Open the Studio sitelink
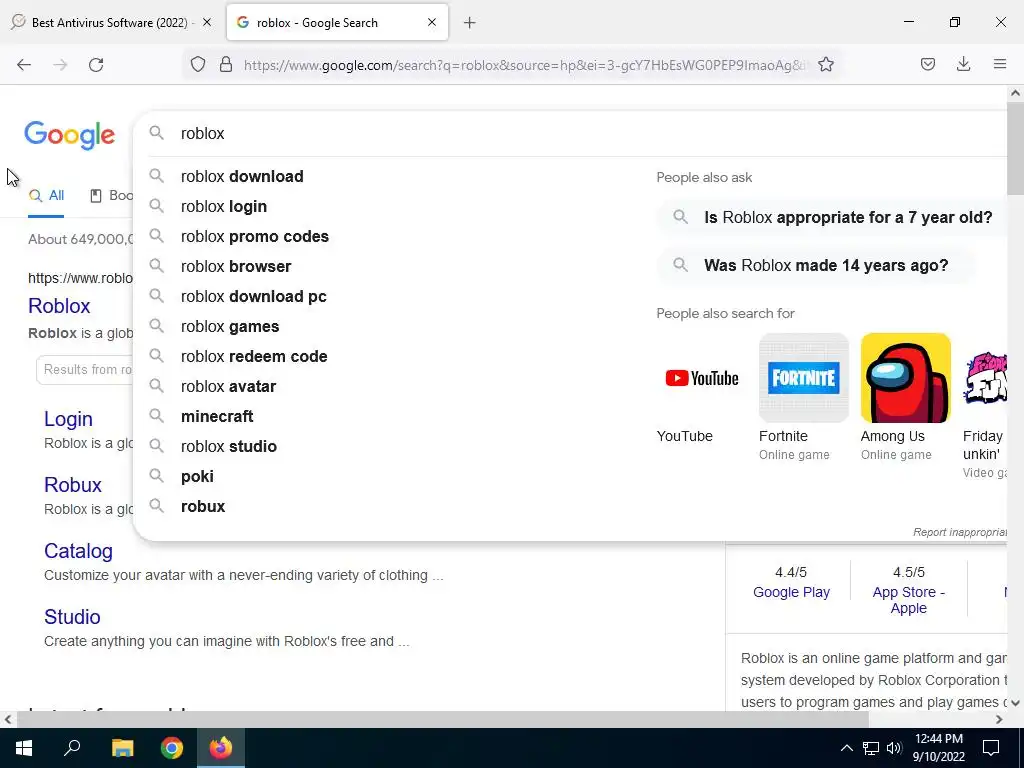Viewport: 1024px width, 768px height. tap(72, 616)
